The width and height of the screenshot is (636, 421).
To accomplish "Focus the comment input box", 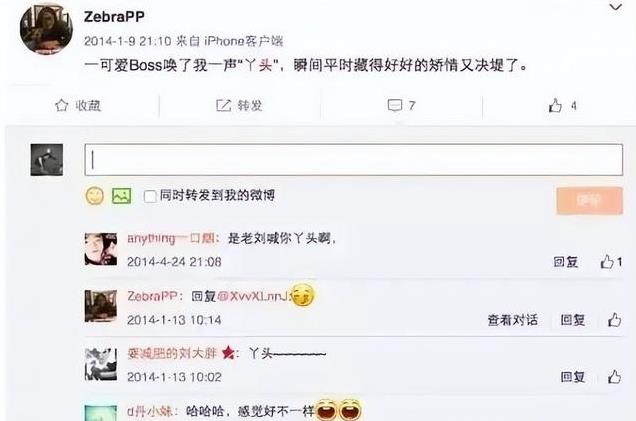I will pyautogui.click(x=353, y=160).
